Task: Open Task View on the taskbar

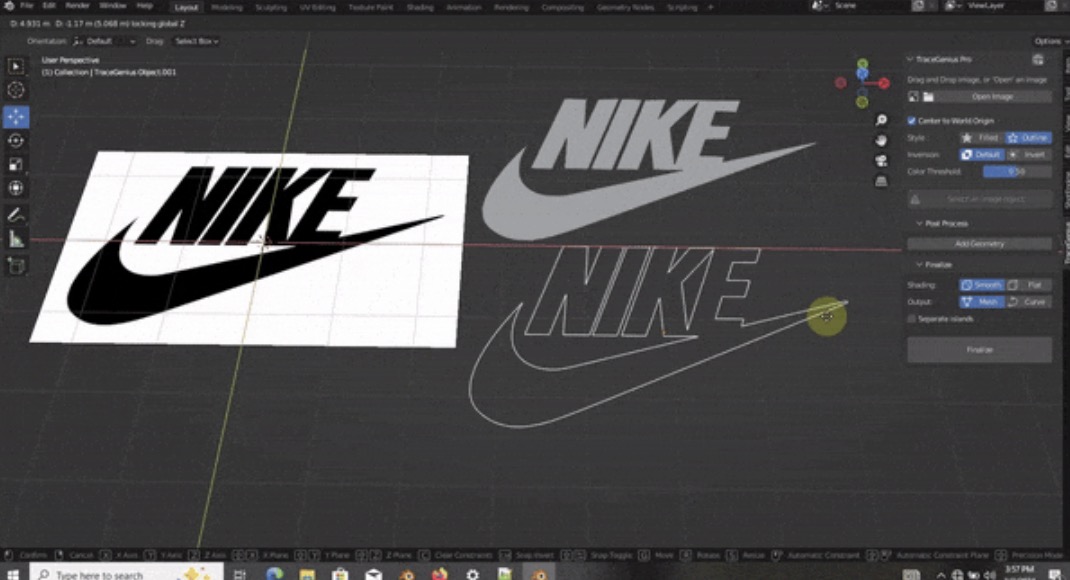Action: pos(240,574)
